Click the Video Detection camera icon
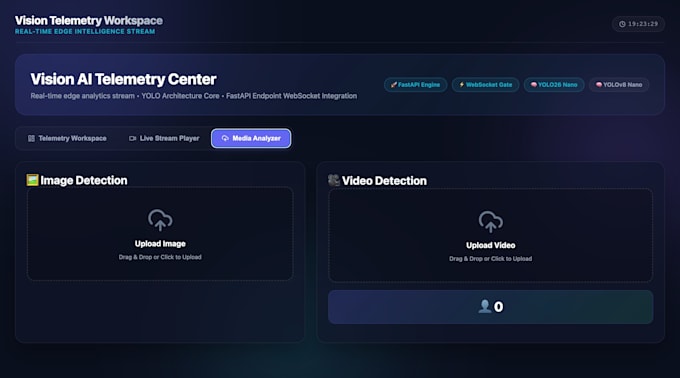The width and height of the screenshot is (680, 378). tap(333, 180)
